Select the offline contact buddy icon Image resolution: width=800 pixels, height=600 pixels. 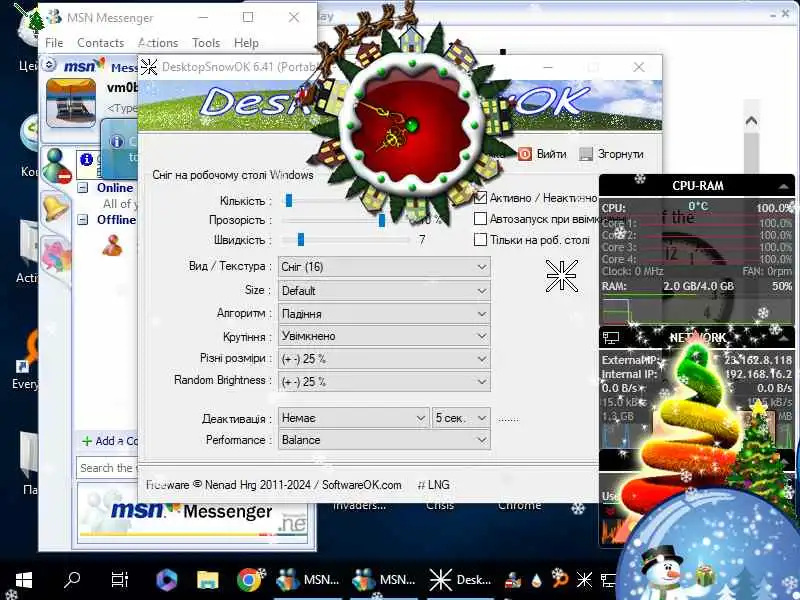pyautogui.click(x=112, y=245)
